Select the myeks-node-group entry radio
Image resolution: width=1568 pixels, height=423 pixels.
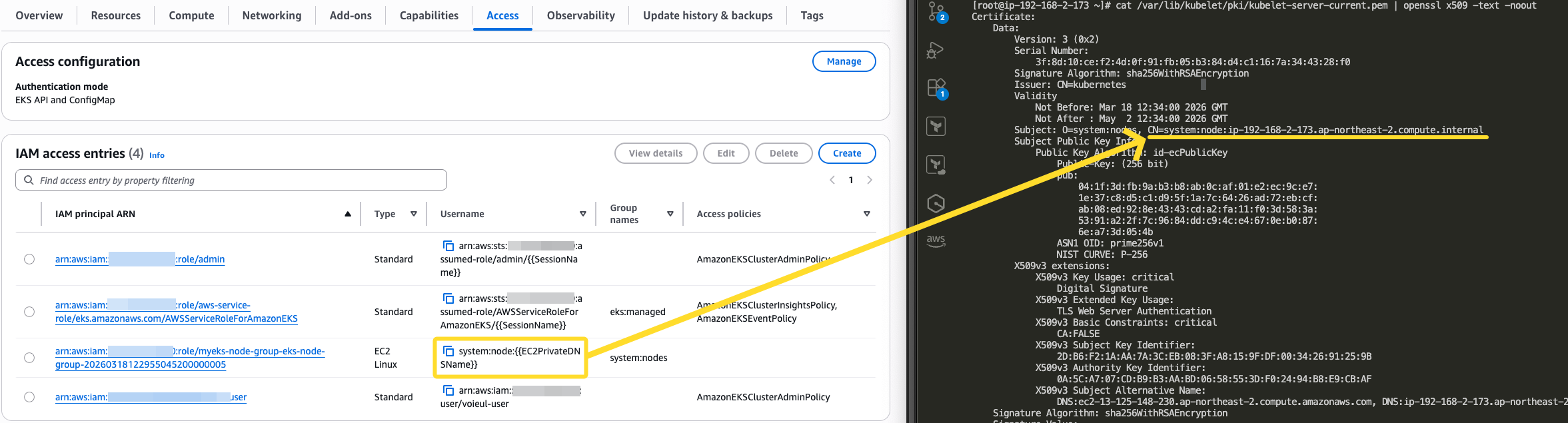coord(29,358)
